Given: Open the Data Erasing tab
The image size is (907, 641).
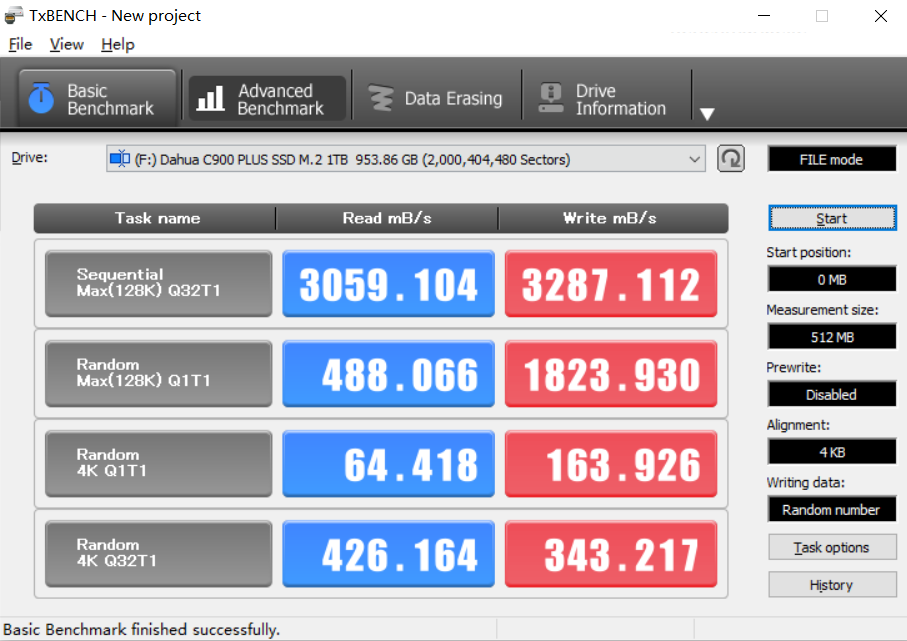Looking at the screenshot, I should pyautogui.click(x=437, y=98).
